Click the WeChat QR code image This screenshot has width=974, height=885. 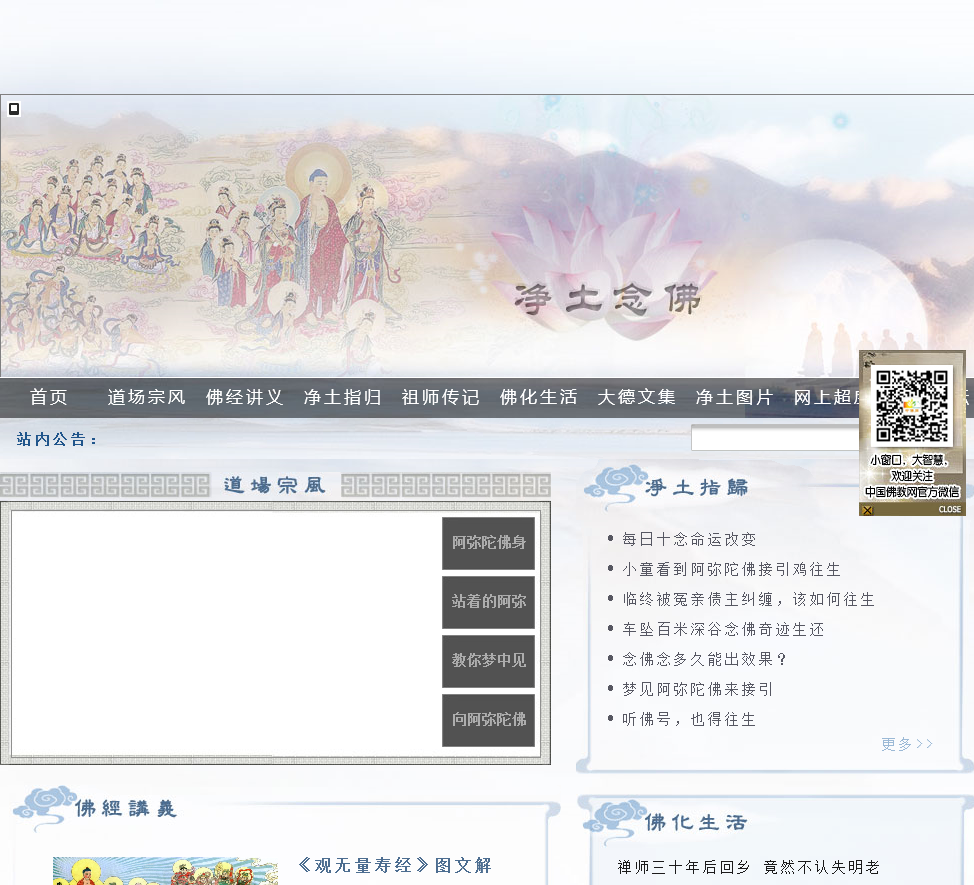pos(912,406)
